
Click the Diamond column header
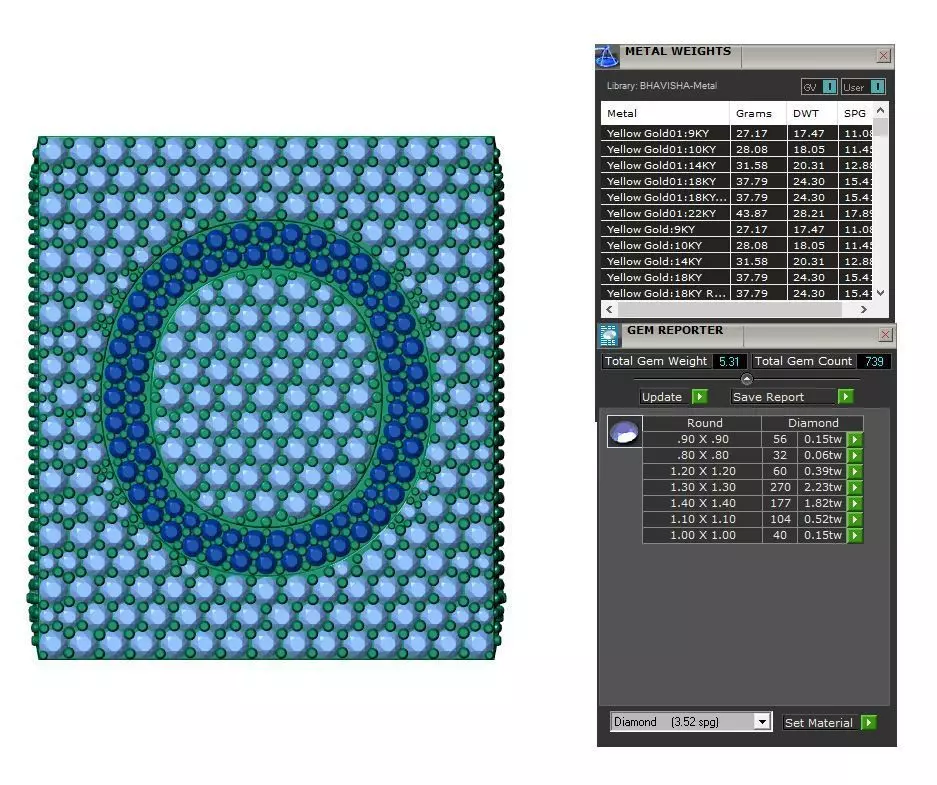click(x=813, y=423)
